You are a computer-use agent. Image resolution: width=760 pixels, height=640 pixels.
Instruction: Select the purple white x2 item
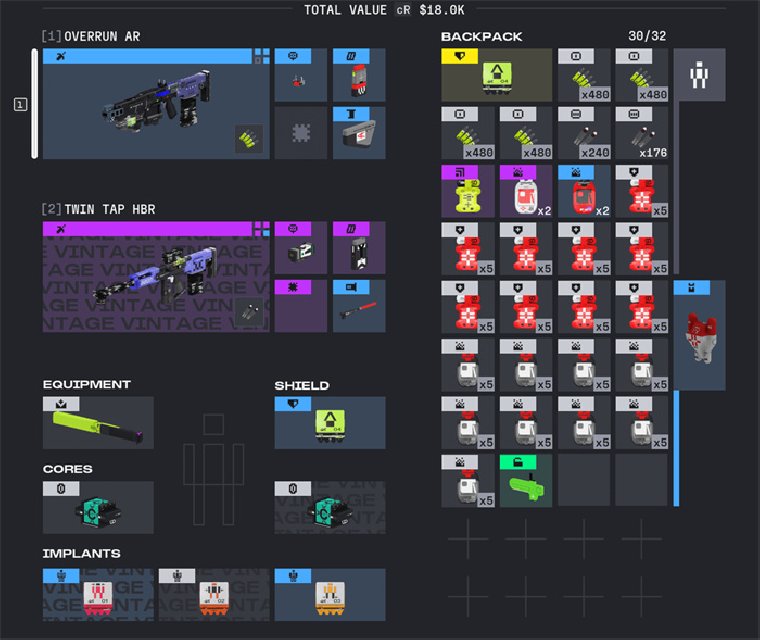pos(526,191)
